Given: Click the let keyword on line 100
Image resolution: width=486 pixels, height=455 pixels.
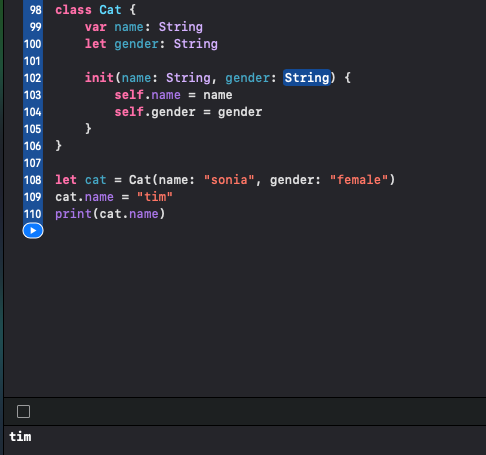Looking at the screenshot, I should [x=96, y=44].
